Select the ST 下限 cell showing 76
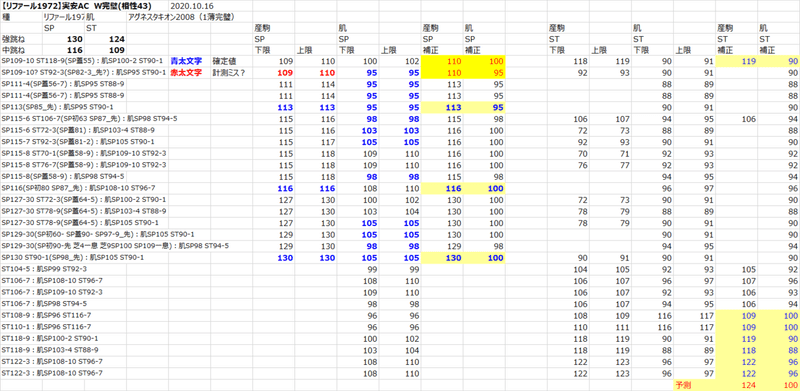The height and width of the screenshot is (391, 800). point(583,165)
